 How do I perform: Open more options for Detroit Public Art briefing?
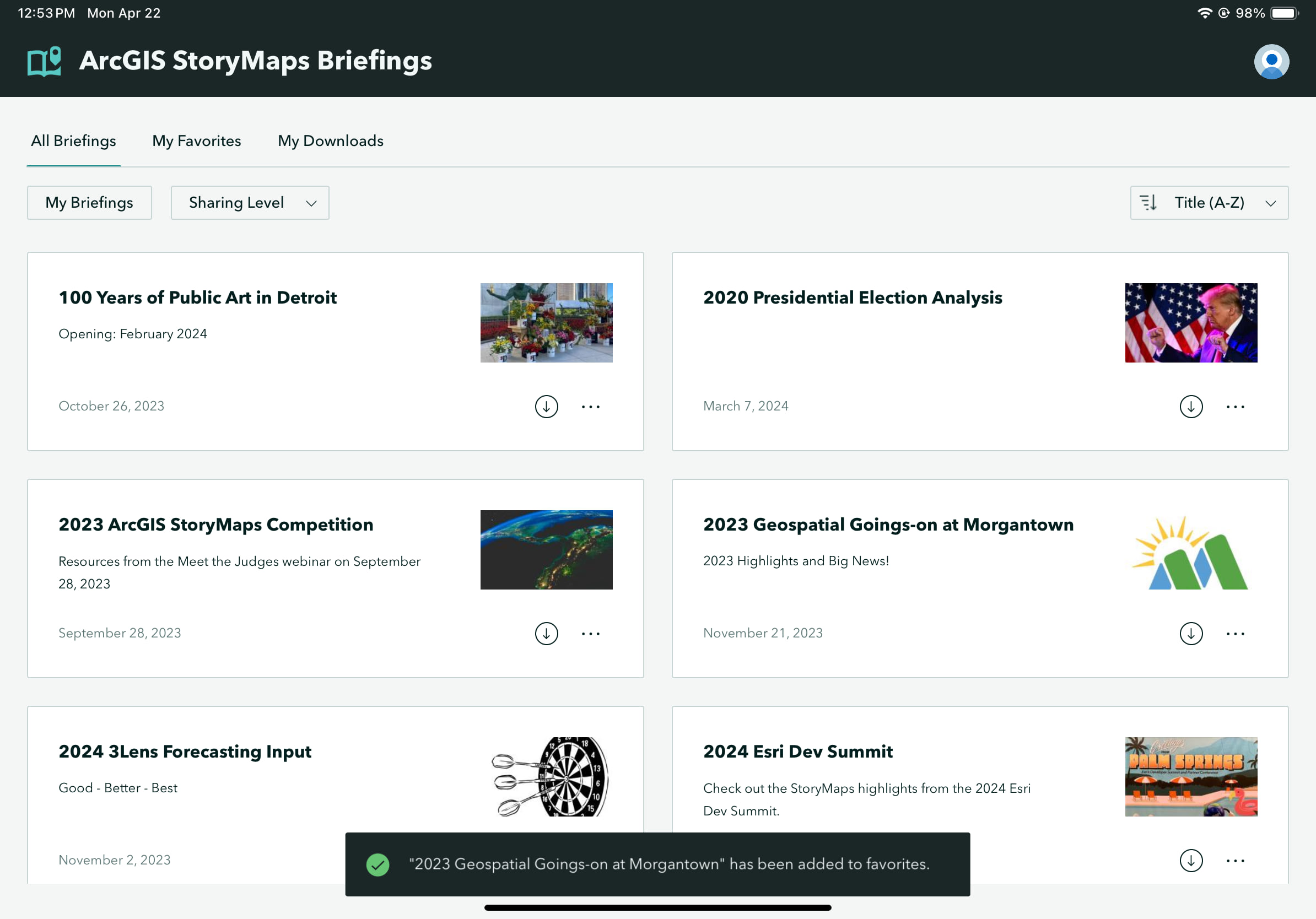[590, 406]
